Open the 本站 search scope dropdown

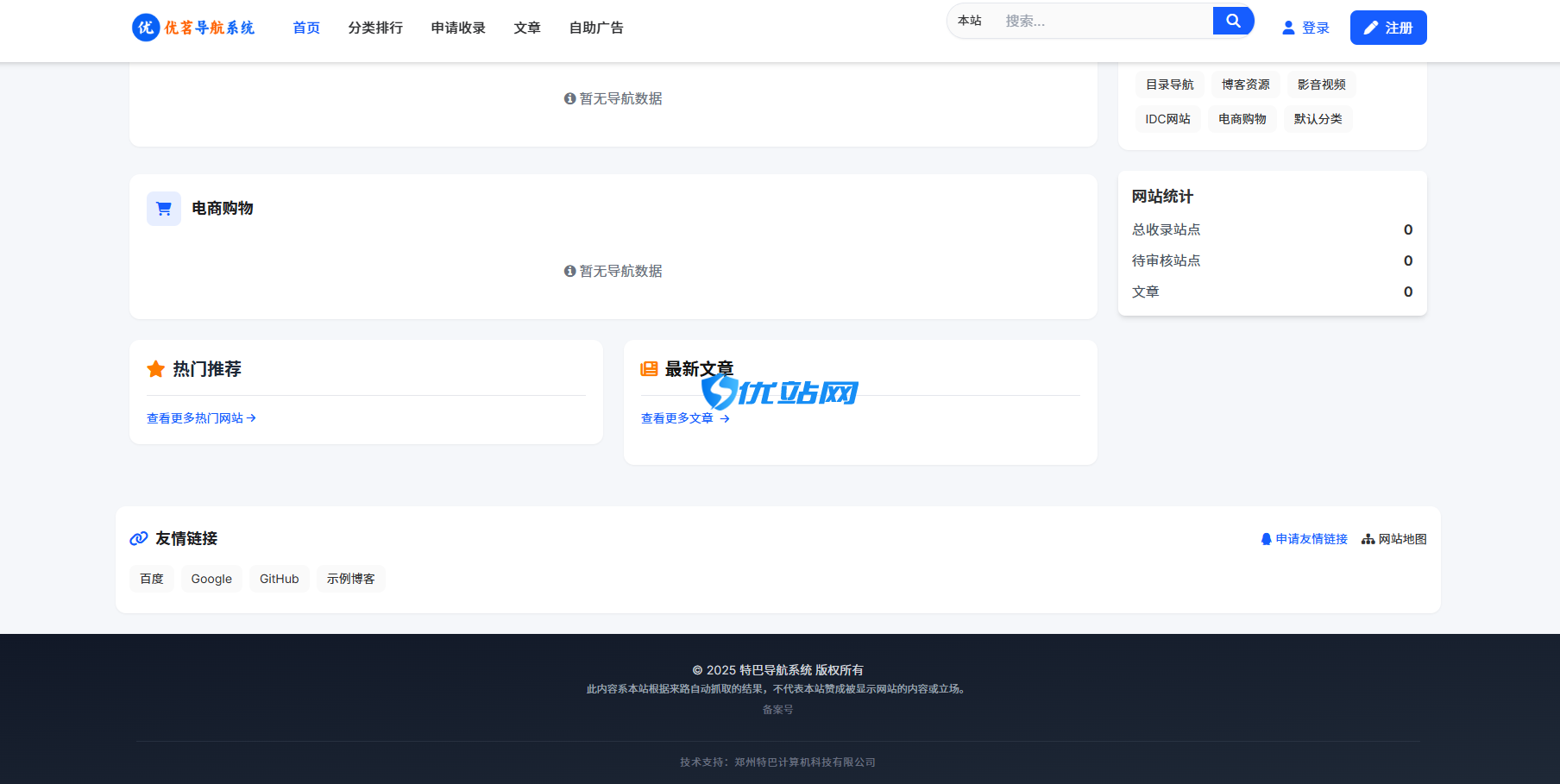(970, 21)
